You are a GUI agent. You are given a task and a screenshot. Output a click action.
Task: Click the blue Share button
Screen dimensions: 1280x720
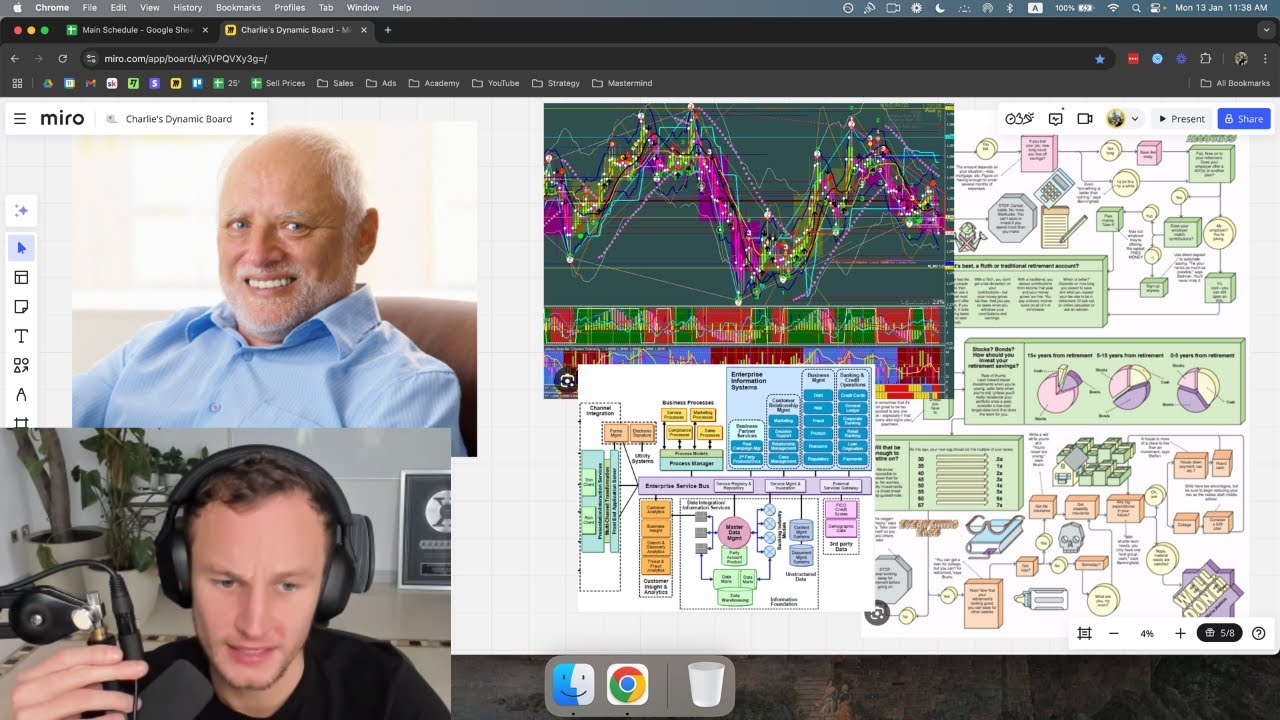pos(1243,118)
